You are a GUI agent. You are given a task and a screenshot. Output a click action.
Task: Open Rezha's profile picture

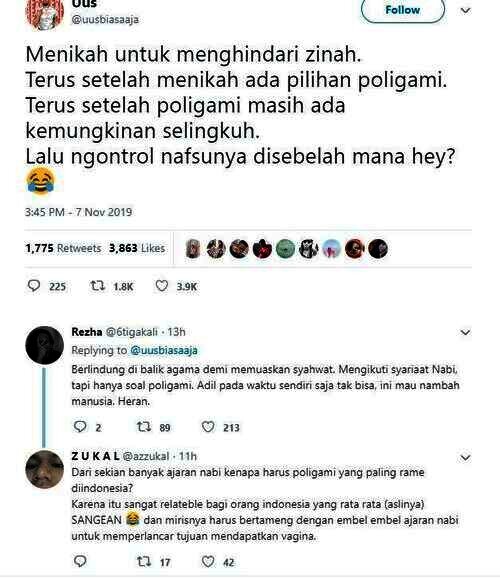[x=45, y=345]
